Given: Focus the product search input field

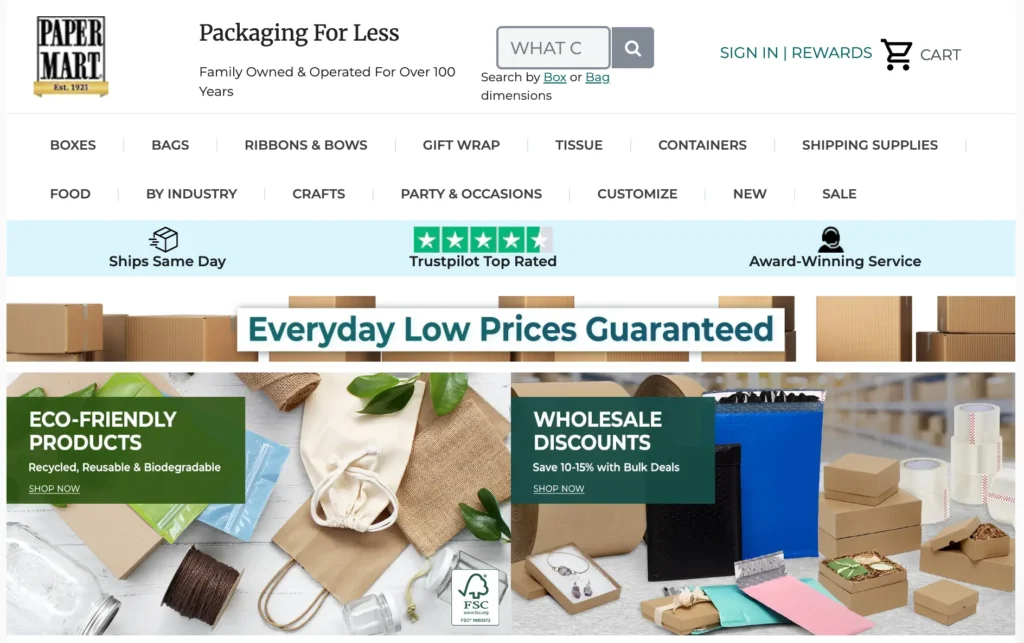Looking at the screenshot, I should 553,48.
